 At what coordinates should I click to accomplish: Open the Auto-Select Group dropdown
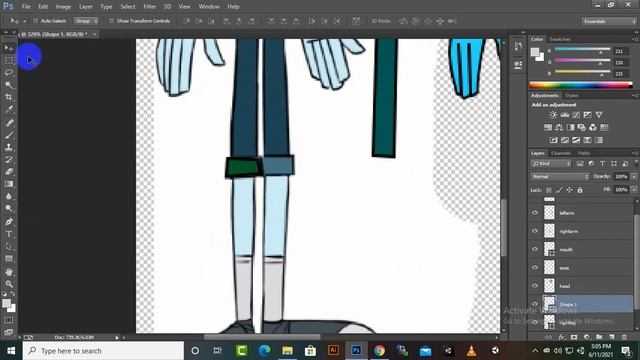86,21
